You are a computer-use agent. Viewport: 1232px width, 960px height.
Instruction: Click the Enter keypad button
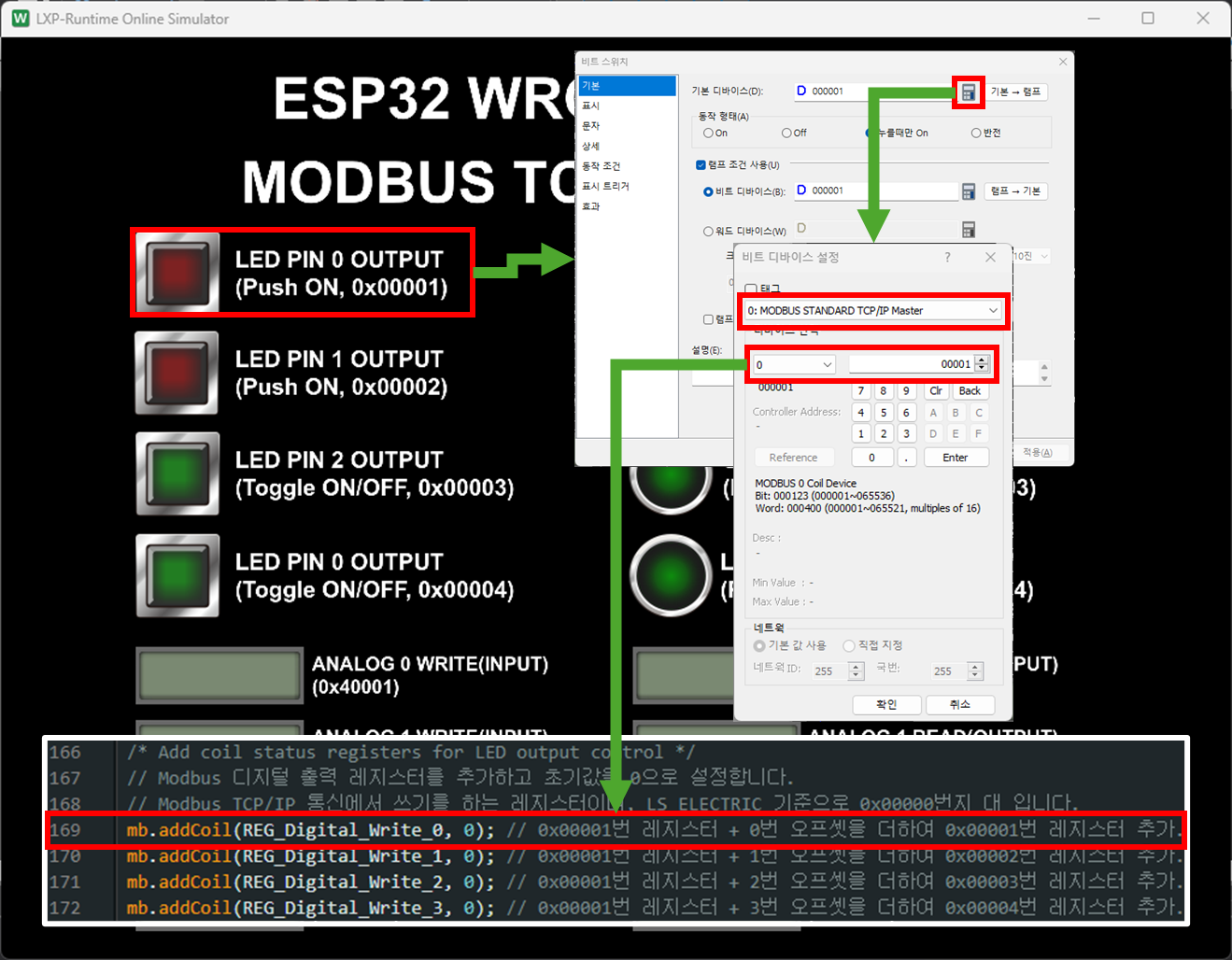[x=956, y=458]
